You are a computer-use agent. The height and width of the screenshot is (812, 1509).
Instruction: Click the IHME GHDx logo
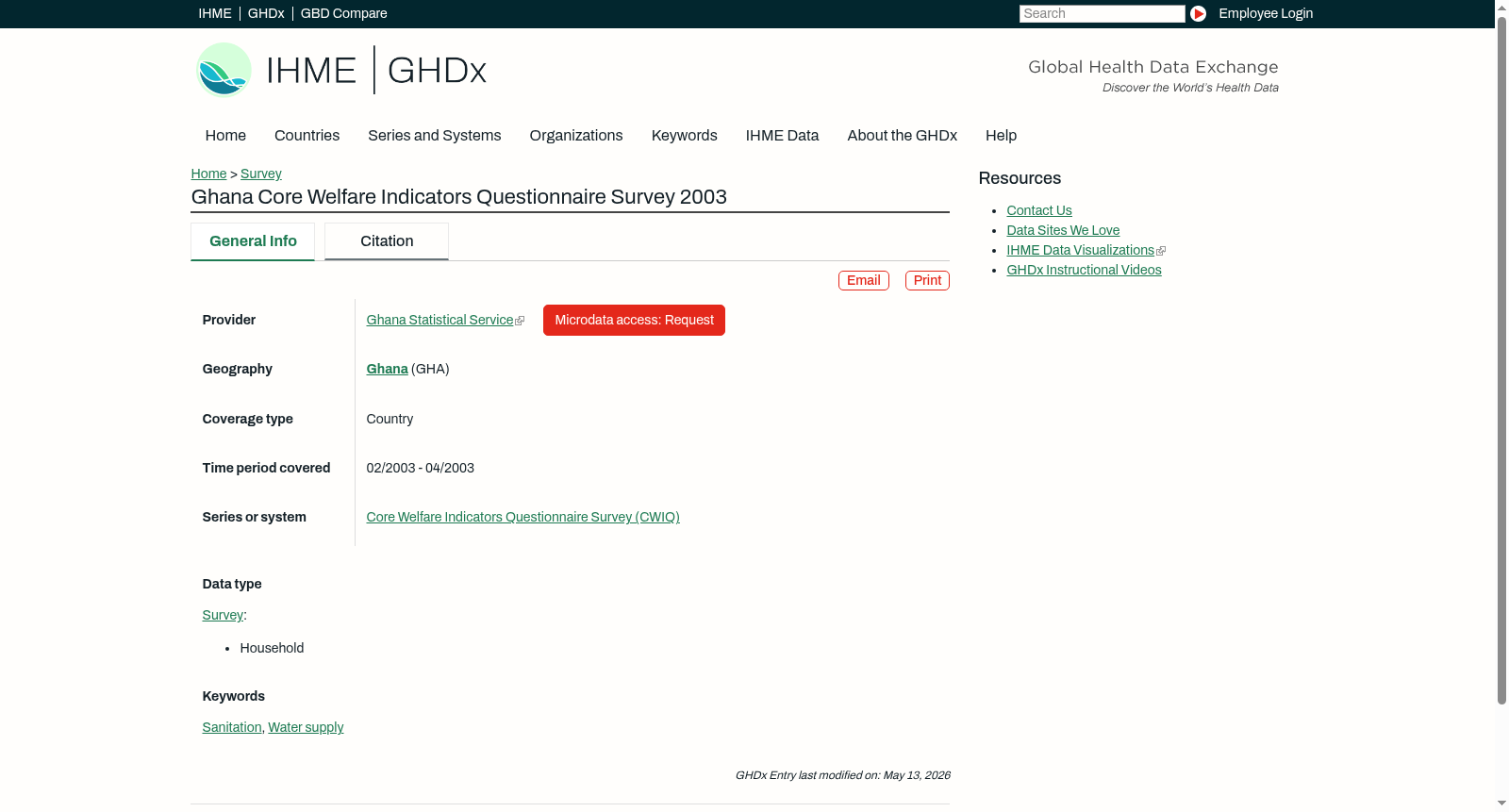340,70
